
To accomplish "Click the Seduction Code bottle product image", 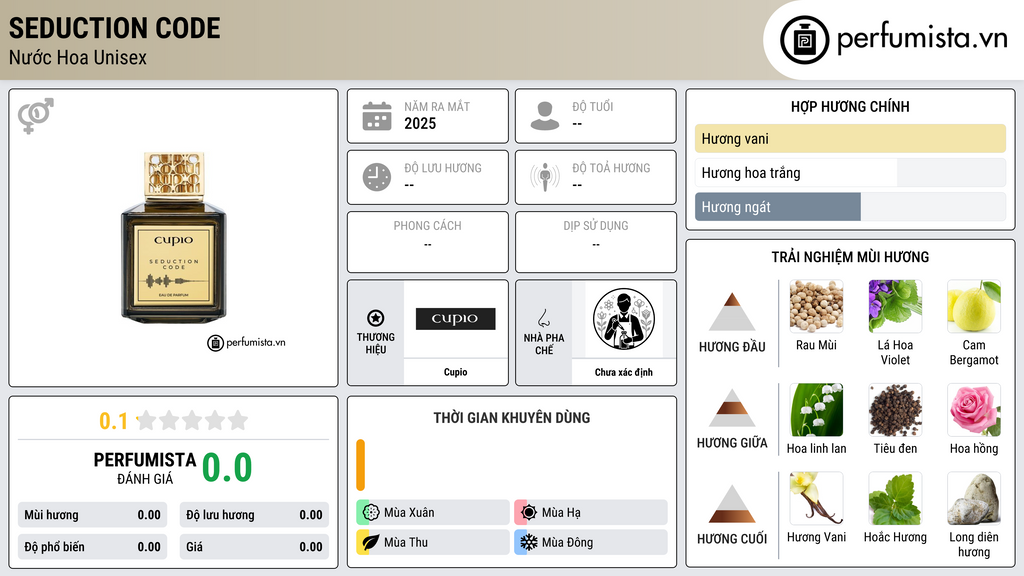I will point(174,238).
